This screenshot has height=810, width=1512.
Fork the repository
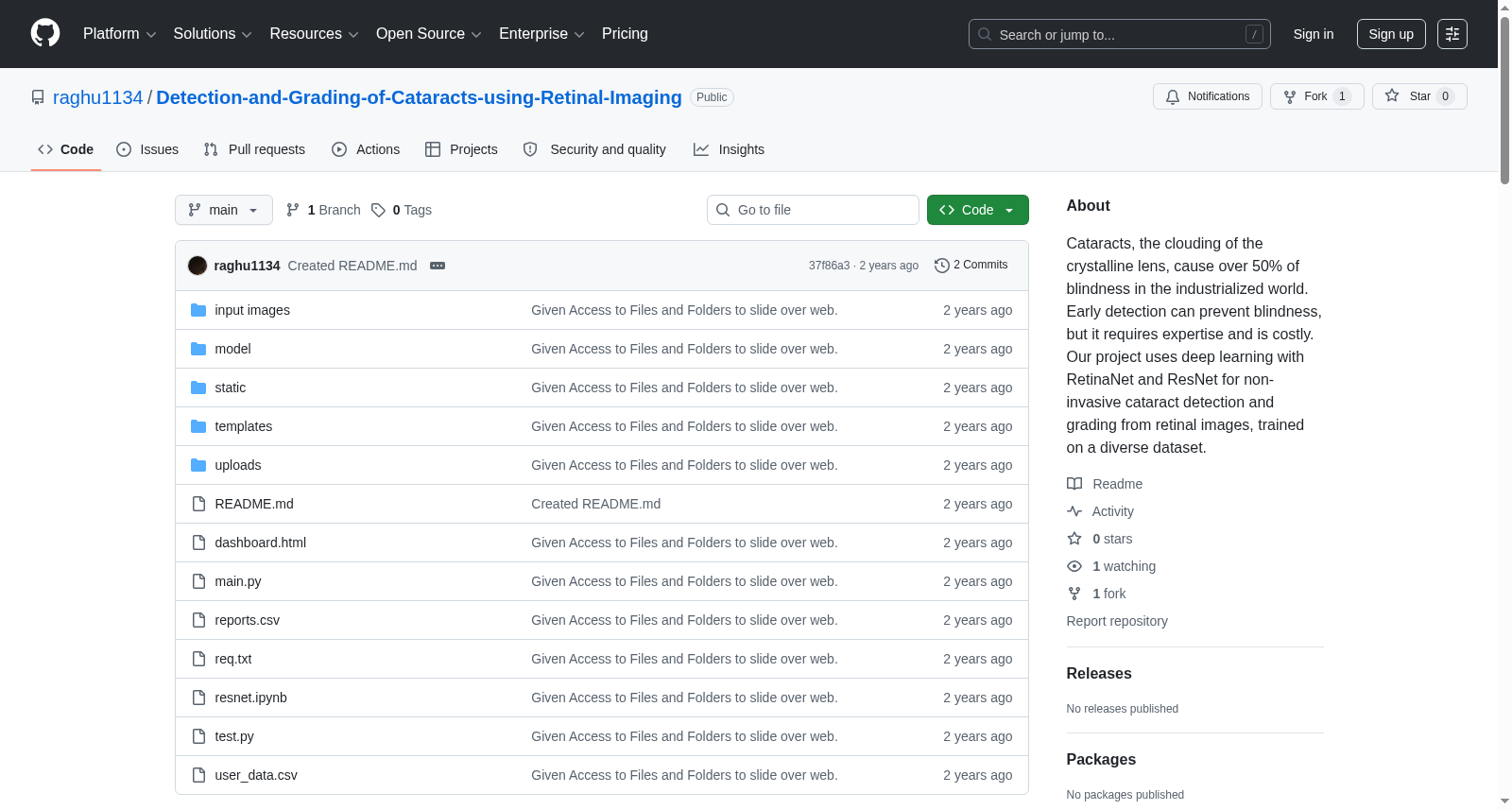[1316, 96]
